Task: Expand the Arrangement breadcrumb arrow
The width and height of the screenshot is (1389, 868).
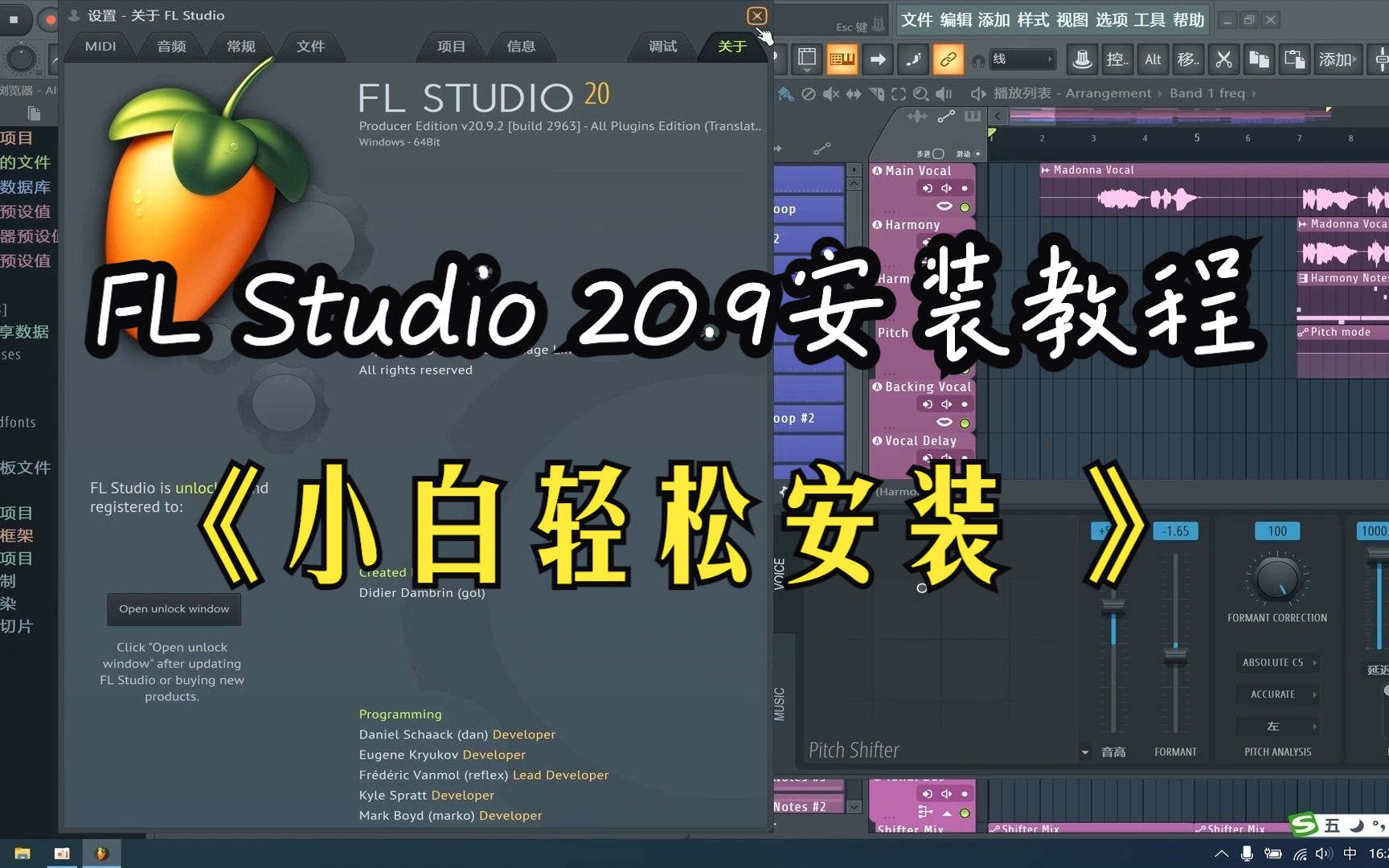Action: (x=1160, y=94)
